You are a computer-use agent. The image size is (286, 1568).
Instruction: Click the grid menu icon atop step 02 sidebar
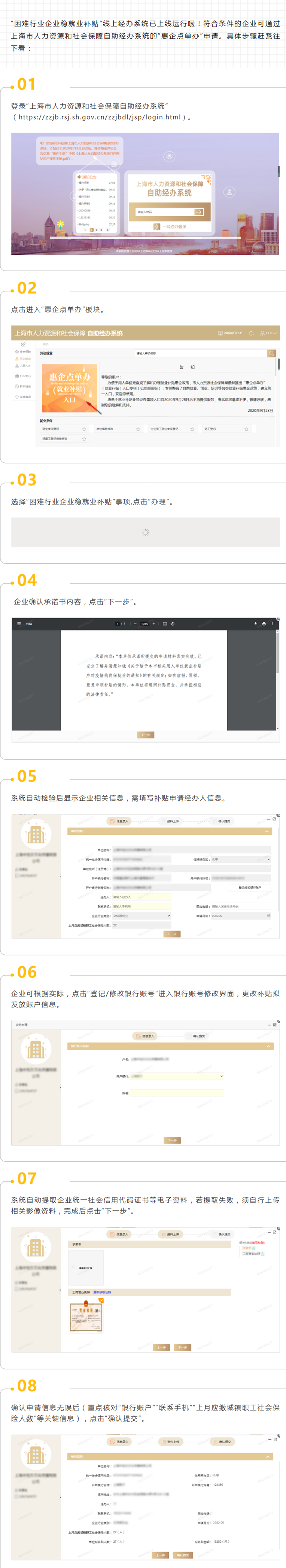coord(23,344)
